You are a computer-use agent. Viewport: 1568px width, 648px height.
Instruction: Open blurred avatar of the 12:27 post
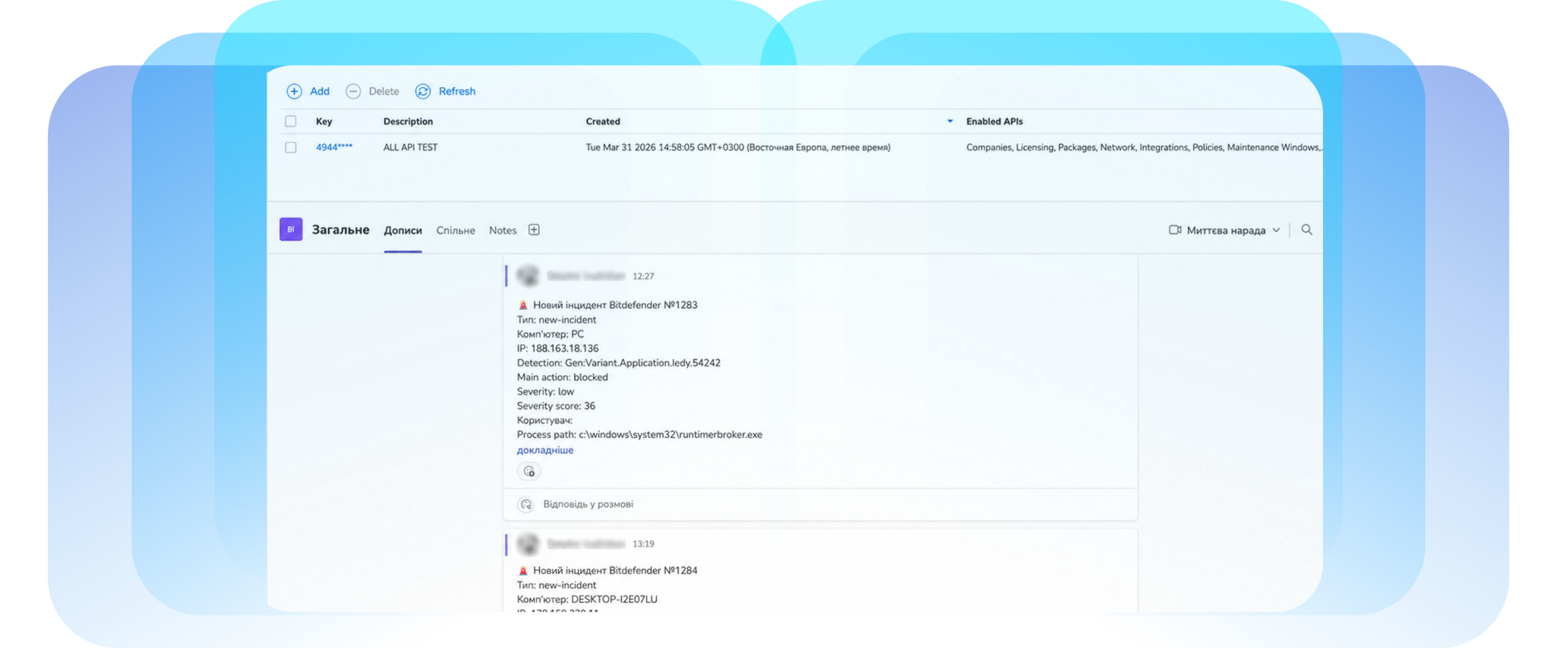pyautogui.click(x=528, y=276)
